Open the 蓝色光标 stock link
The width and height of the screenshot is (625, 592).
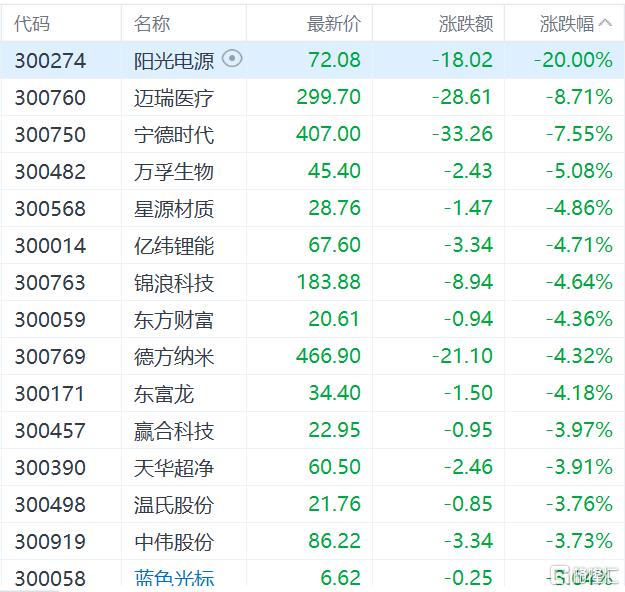pos(174,578)
